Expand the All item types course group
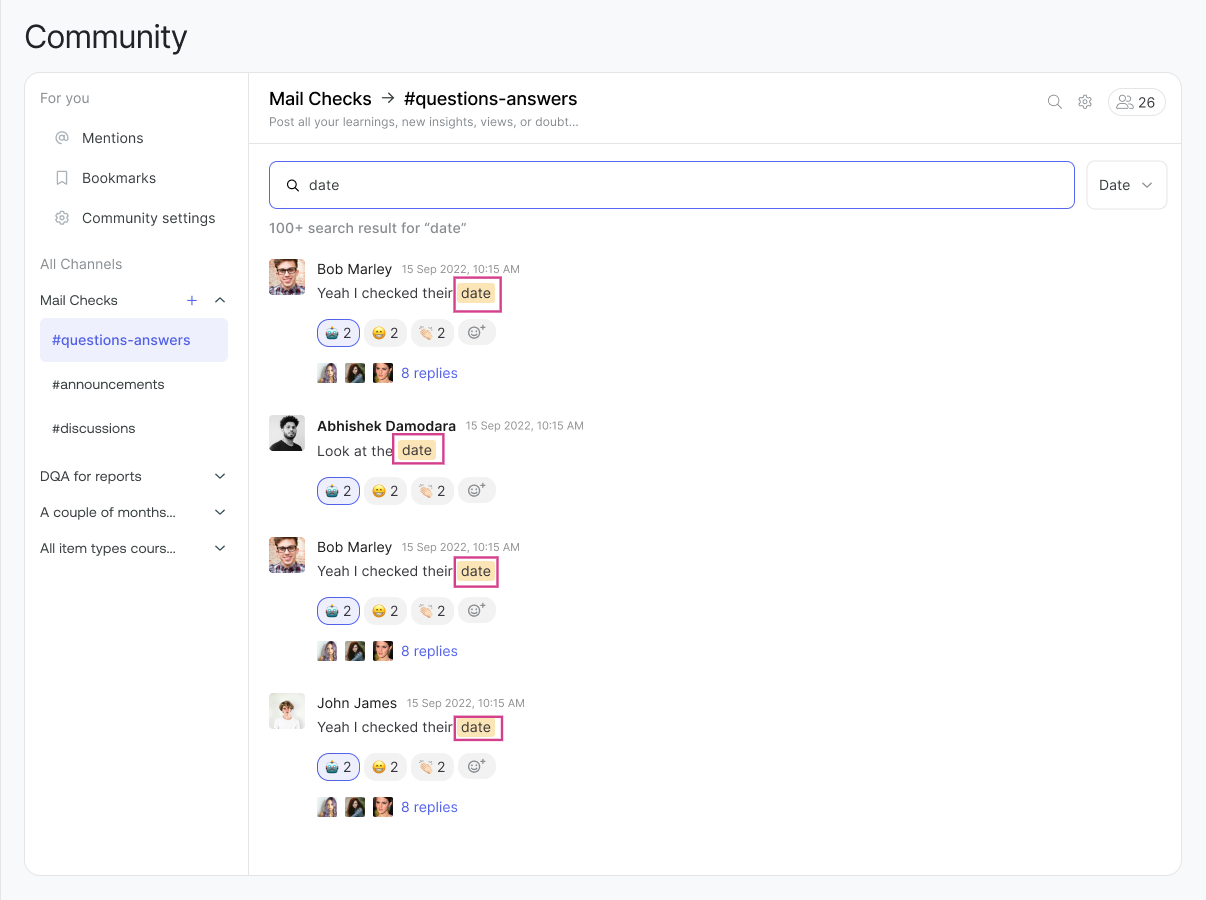This screenshot has width=1206, height=900. 220,548
